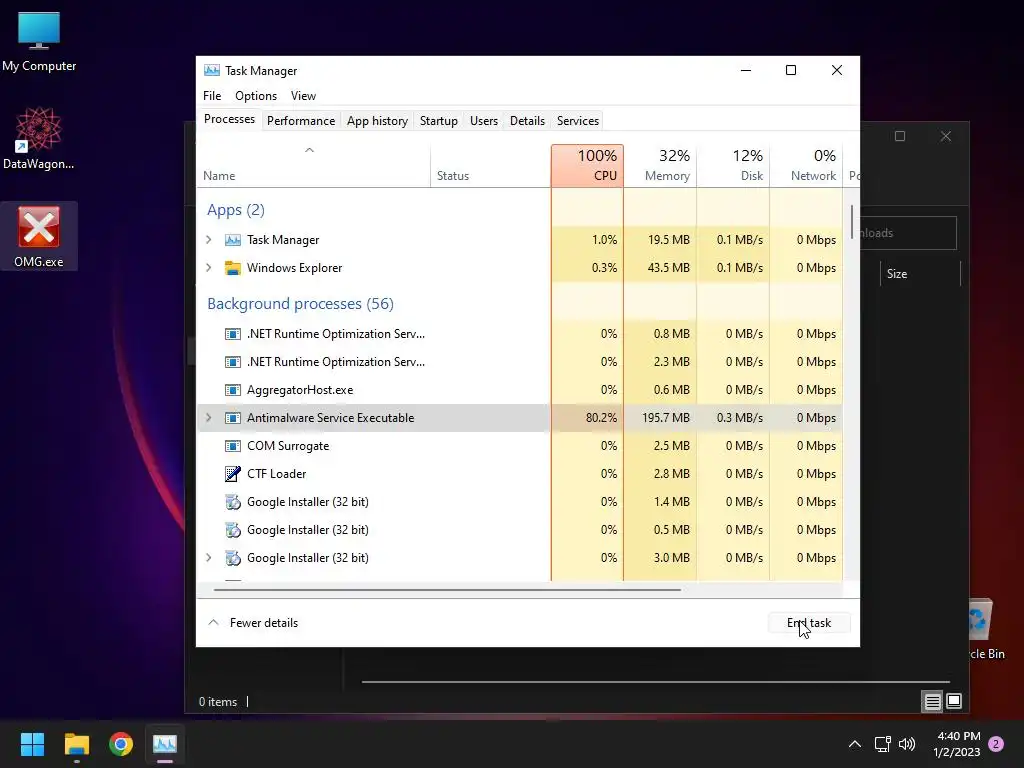The image size is (1024, 768).
Task: Switch to the Startup tab
Action: coord(439,121)
